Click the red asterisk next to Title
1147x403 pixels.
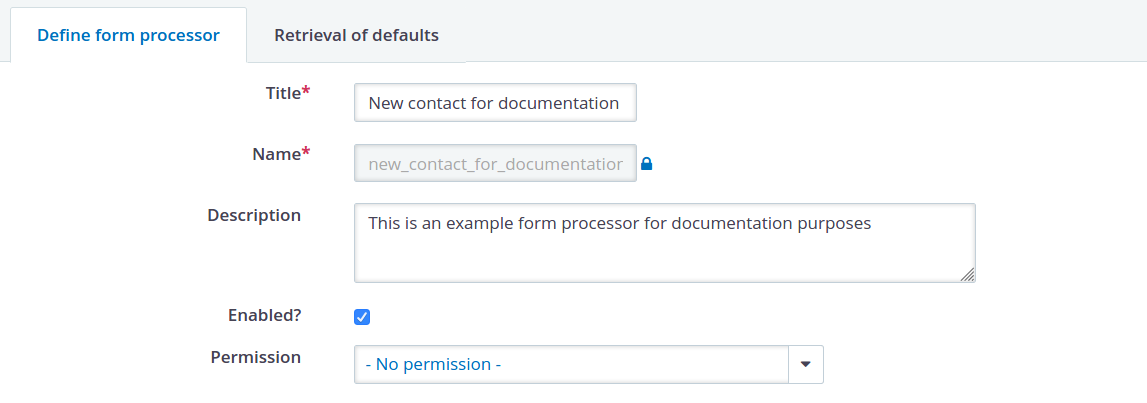(x=306, y=91)
